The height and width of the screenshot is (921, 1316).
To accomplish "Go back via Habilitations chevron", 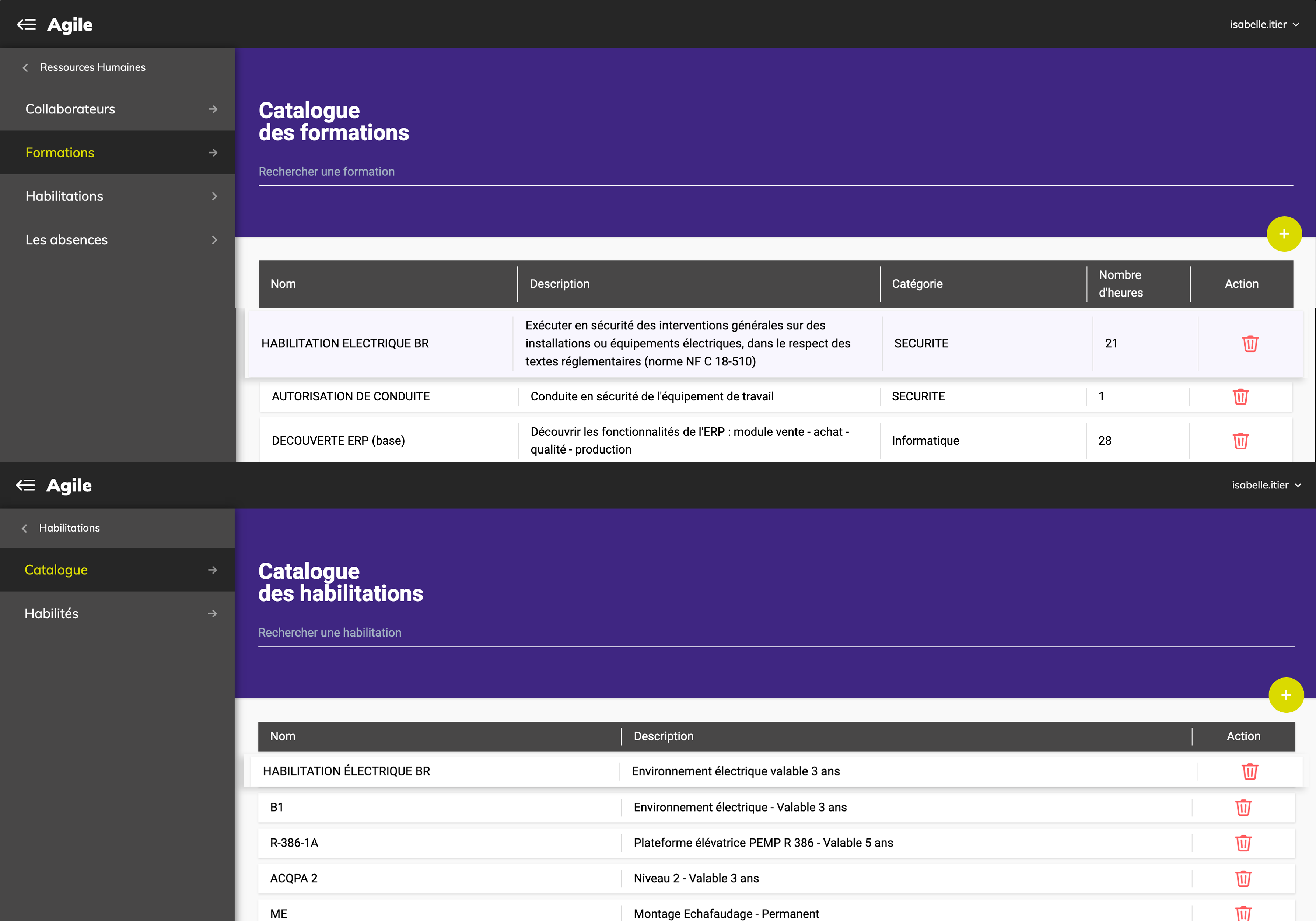I will pyautogui.click(x=24, y=528).
